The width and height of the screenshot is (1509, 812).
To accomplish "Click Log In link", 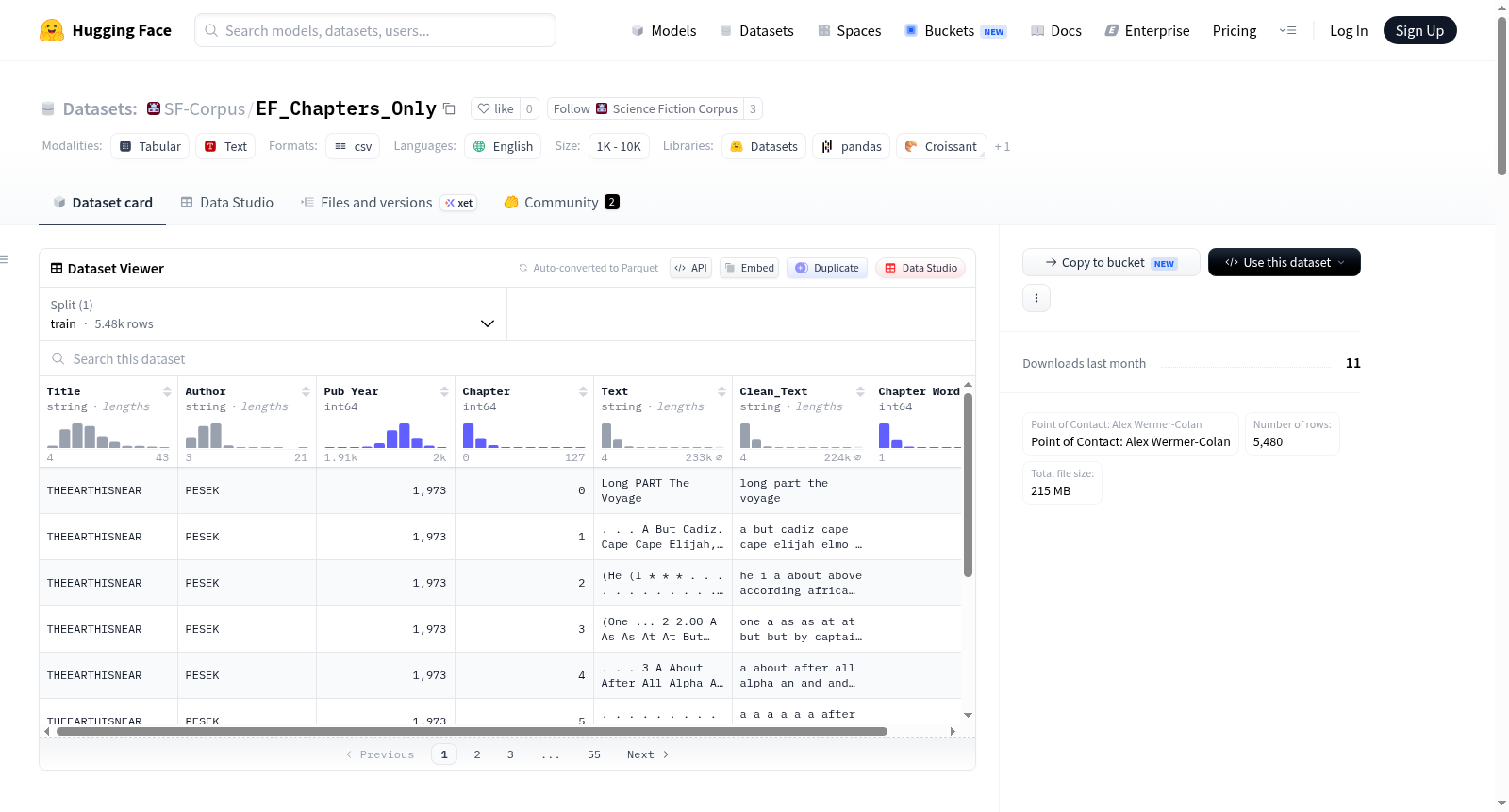I will pyautogui.click(x=1349, y=31).
